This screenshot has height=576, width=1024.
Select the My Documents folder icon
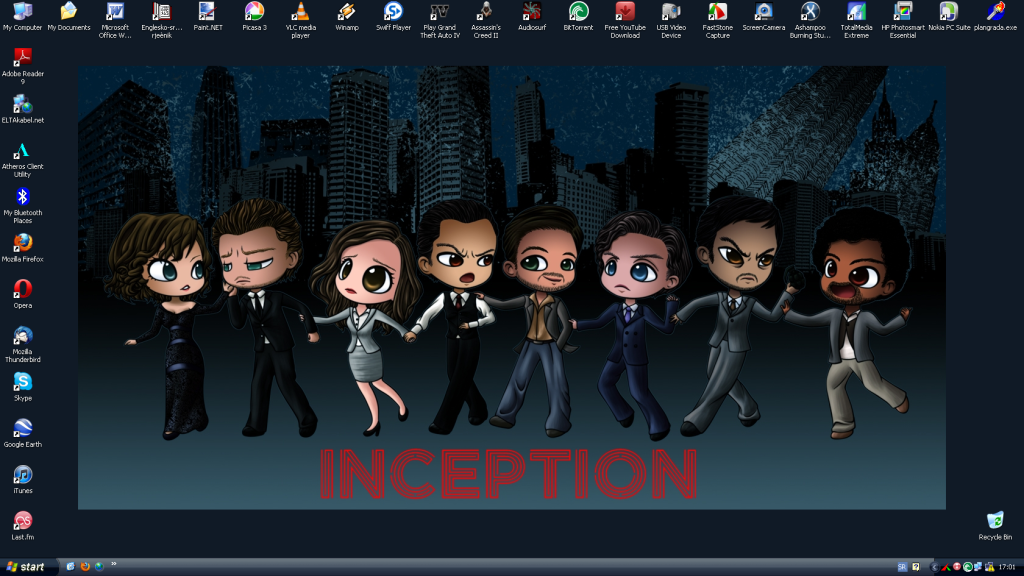[x=69, y=16]
